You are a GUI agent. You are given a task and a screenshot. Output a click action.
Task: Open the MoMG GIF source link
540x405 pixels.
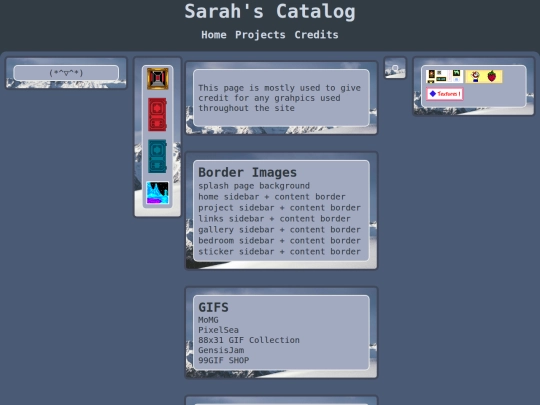(x=208, y=320)
